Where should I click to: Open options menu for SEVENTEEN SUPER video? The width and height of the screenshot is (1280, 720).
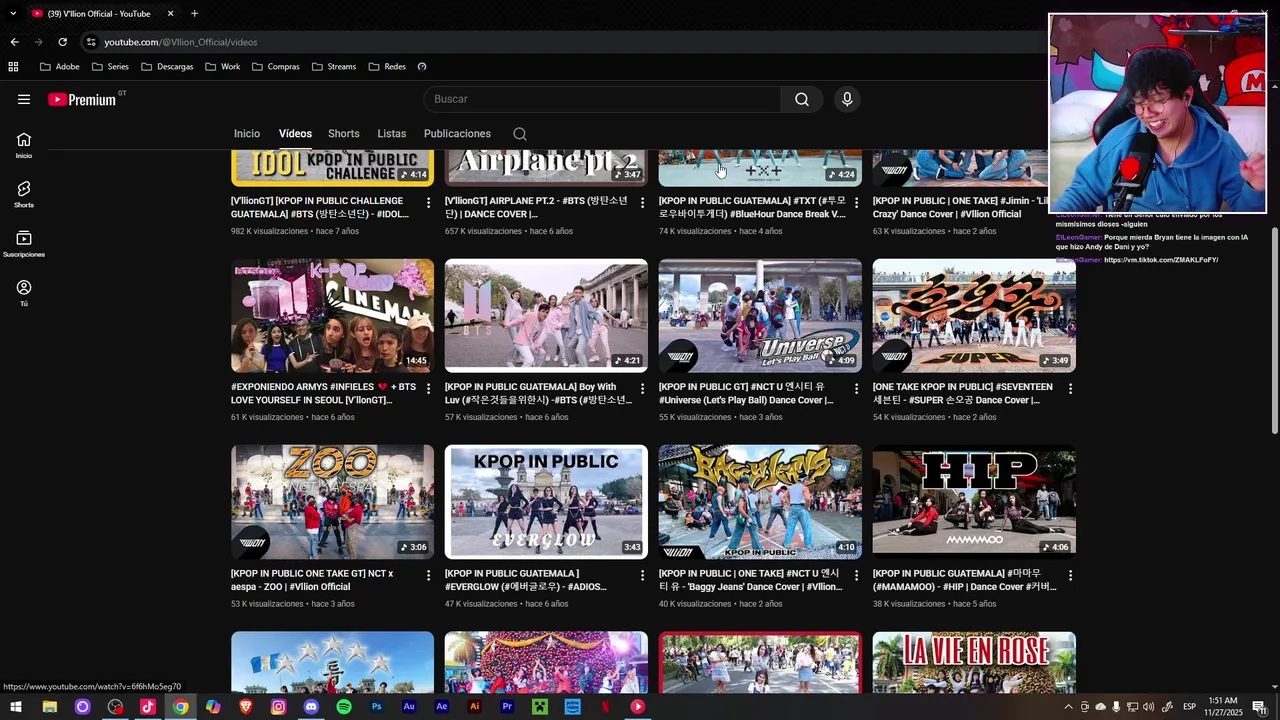[x=1070, y=388]
